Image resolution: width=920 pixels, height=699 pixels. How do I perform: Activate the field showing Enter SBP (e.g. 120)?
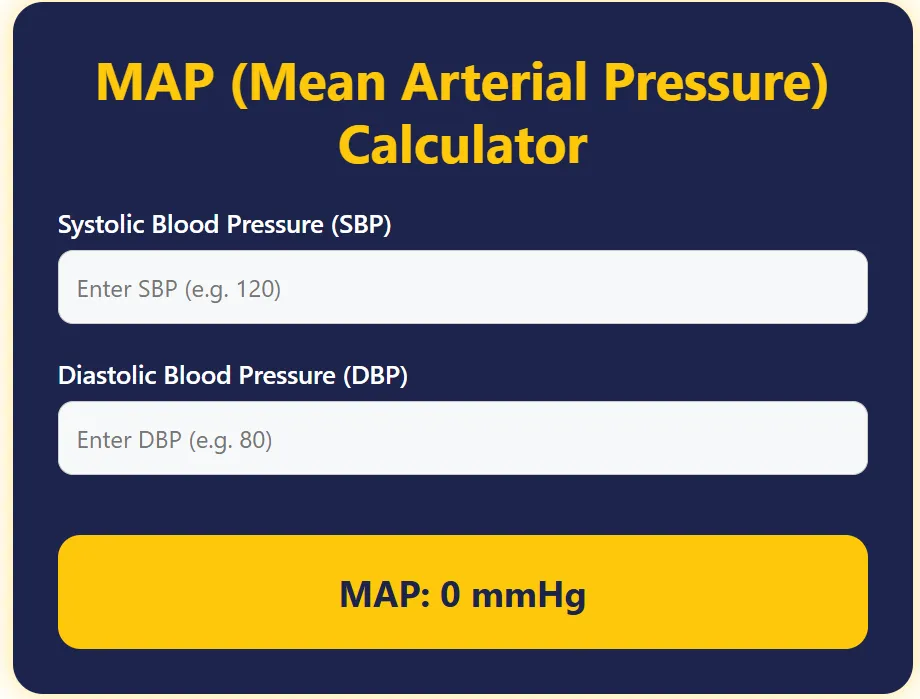coord(460,287)
